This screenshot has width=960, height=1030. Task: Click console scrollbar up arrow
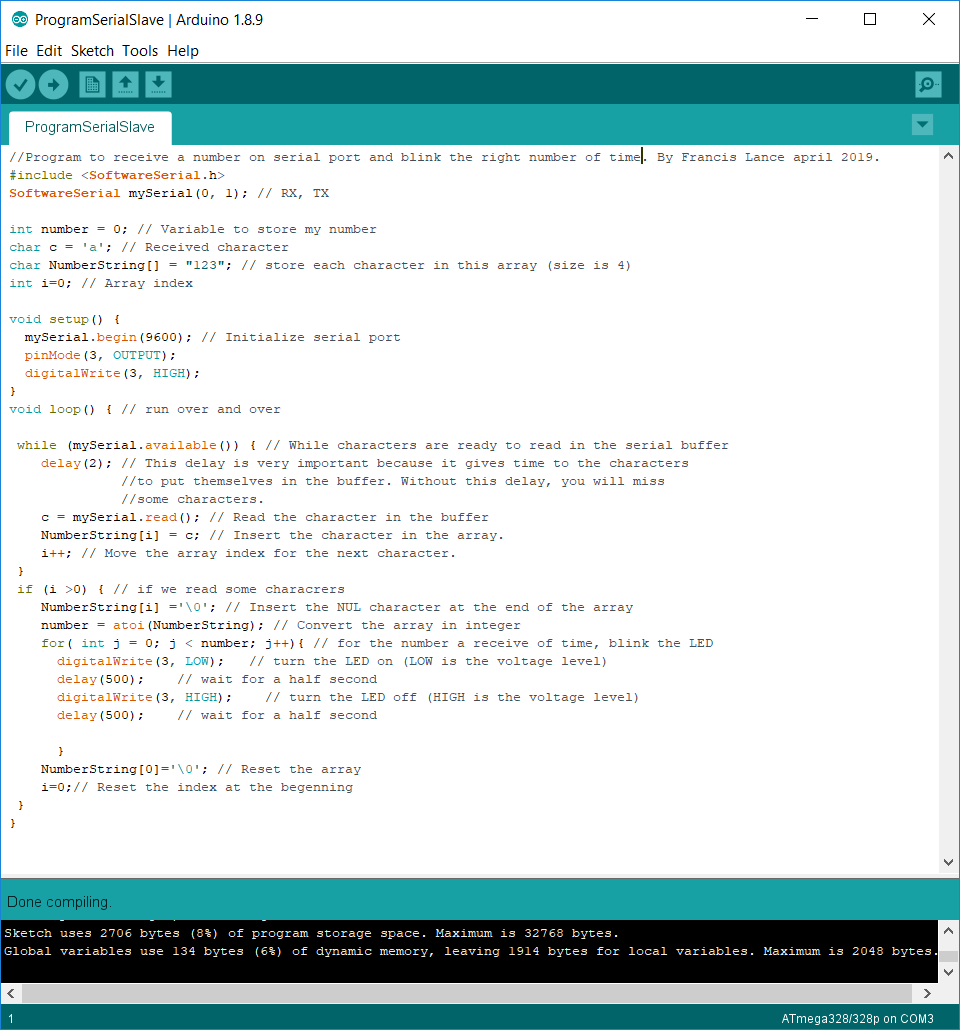point(948,931)
